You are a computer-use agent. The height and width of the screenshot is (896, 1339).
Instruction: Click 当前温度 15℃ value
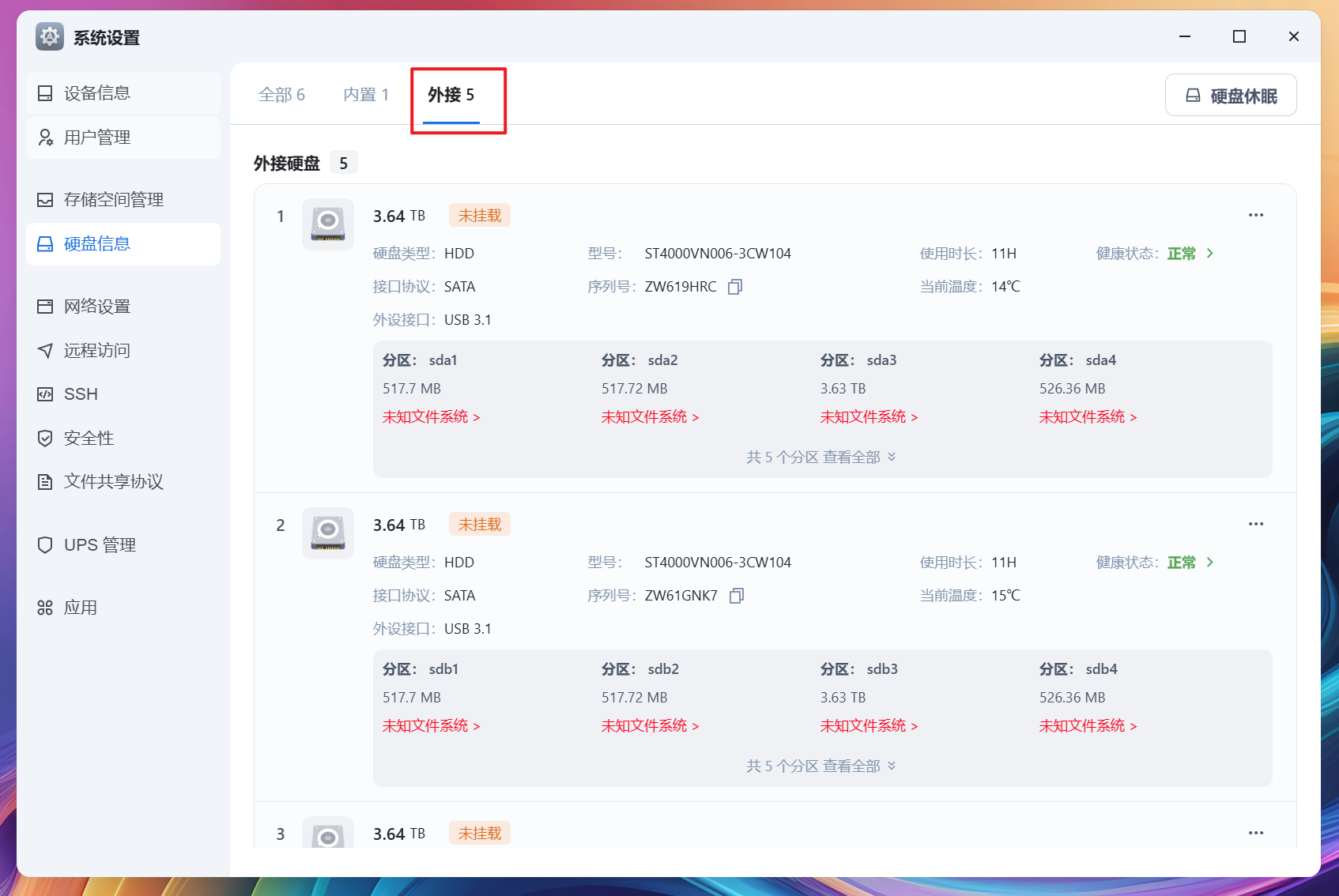pyautogui.click(x=1006, y=596)
